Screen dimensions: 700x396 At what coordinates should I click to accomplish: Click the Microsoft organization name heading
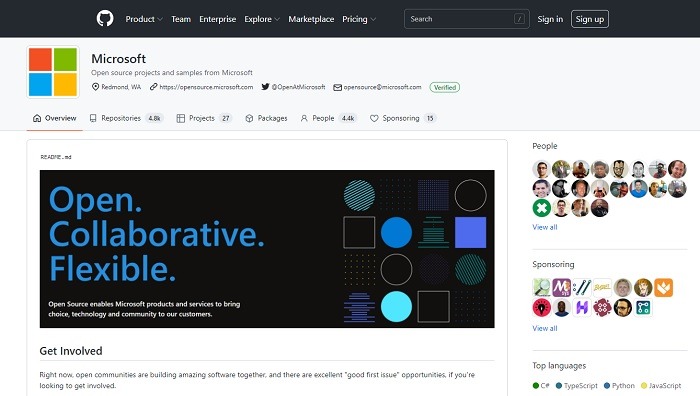(x=118, y=58)
